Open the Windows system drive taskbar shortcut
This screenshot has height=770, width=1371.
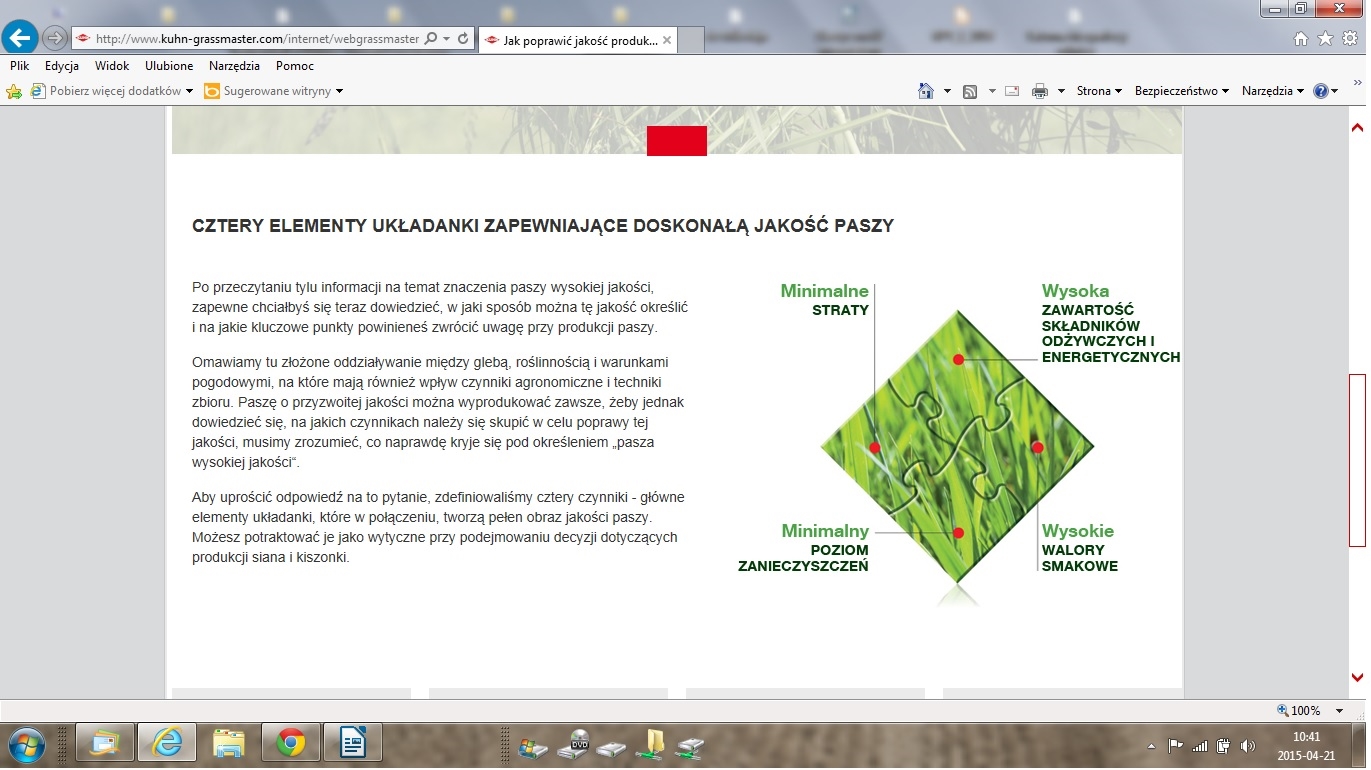coord(532,748)
